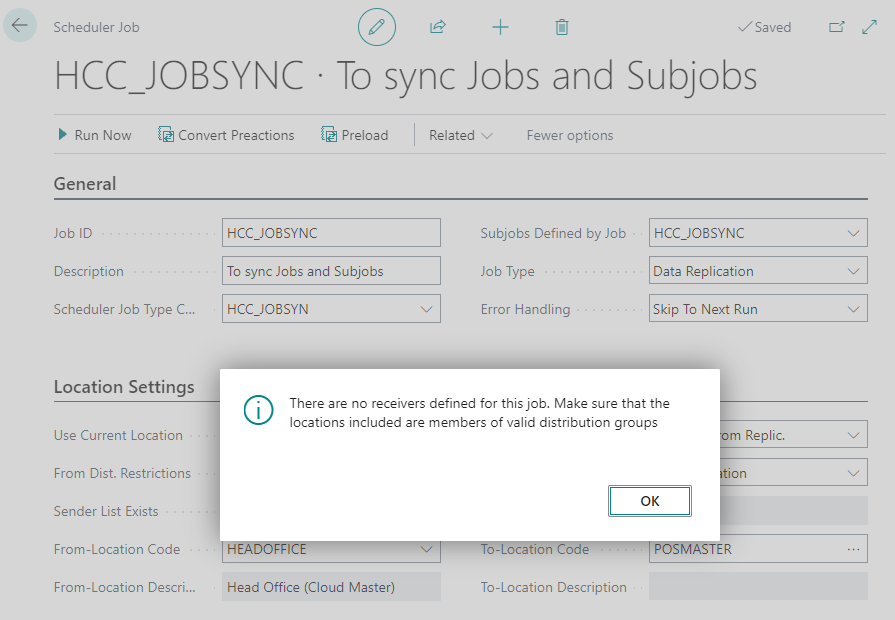Image resolution: width=895 pixels, height=620 pixels.
Task: Open page in new window icon
Action: coord(837,27)
